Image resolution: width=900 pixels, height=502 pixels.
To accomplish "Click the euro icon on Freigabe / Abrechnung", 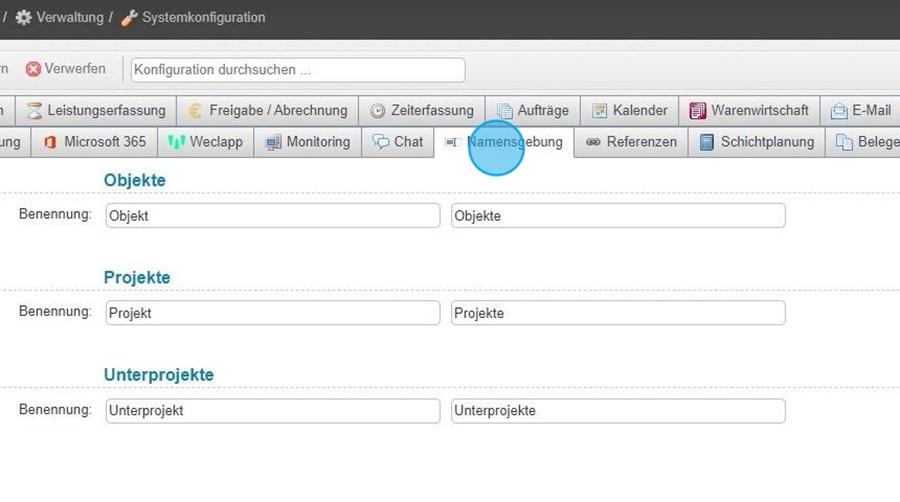I will coord(194,111).
